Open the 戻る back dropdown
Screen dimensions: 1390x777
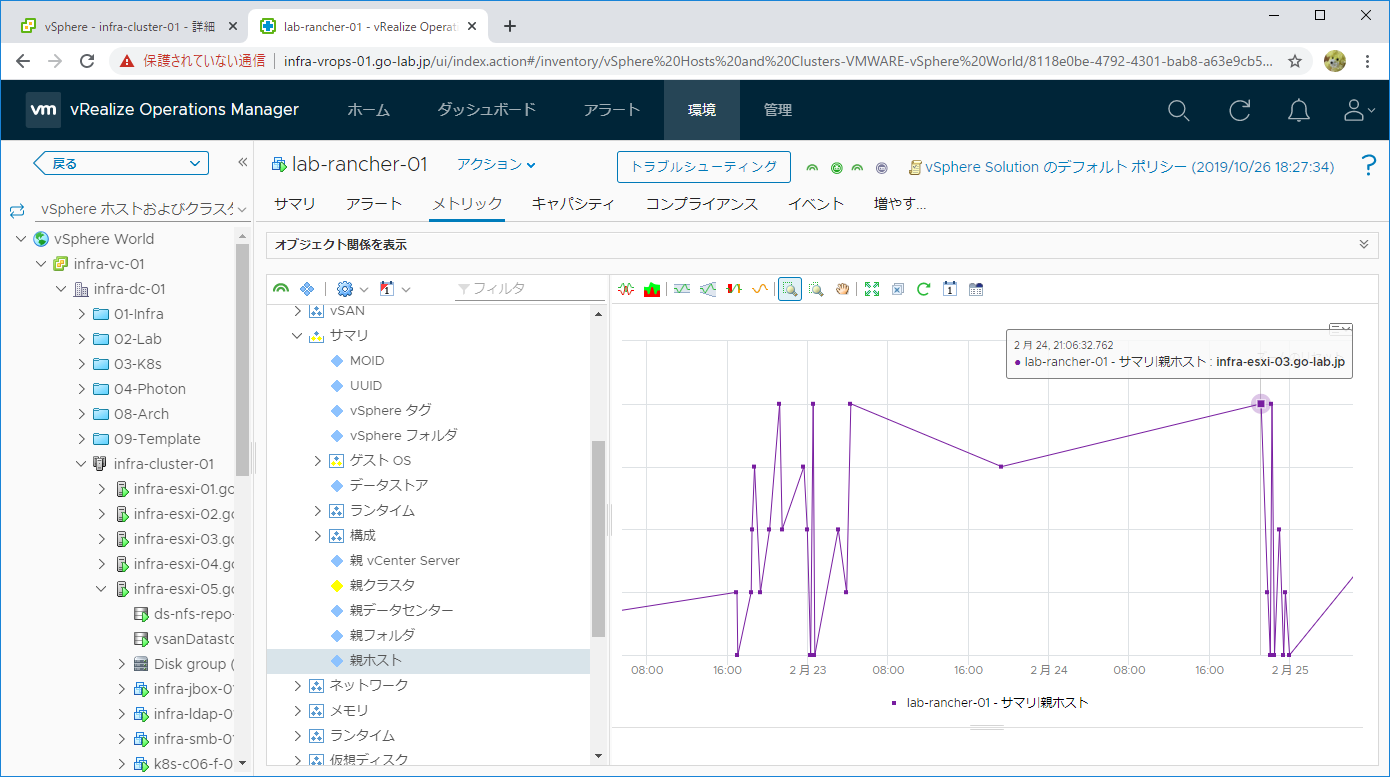(121, 163)
